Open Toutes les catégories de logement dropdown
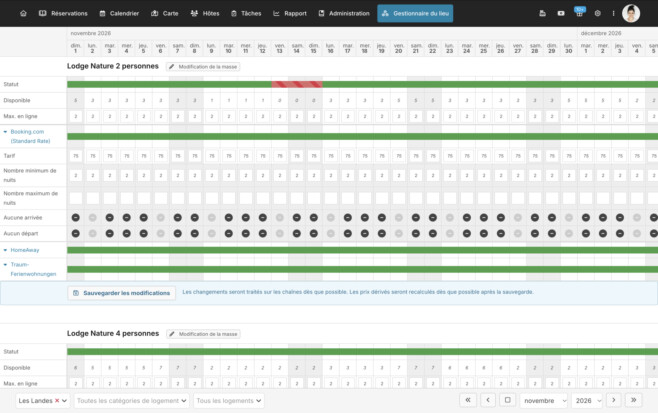This screenshot has height=413, width=658. 131,401
